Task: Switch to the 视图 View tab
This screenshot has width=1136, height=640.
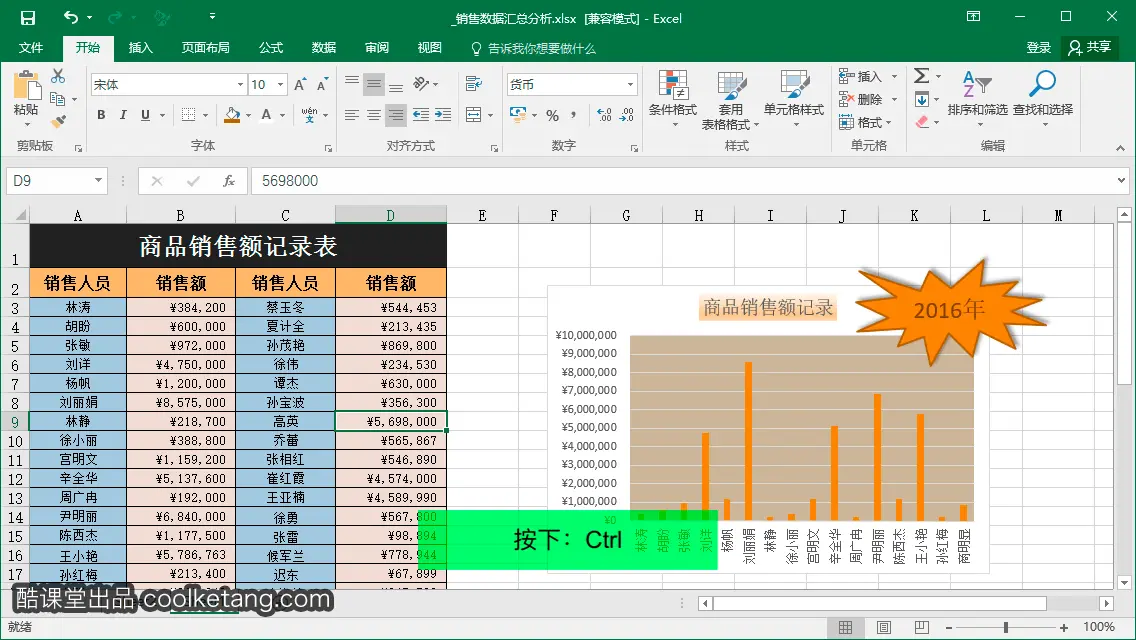Action: pos(430,48)
